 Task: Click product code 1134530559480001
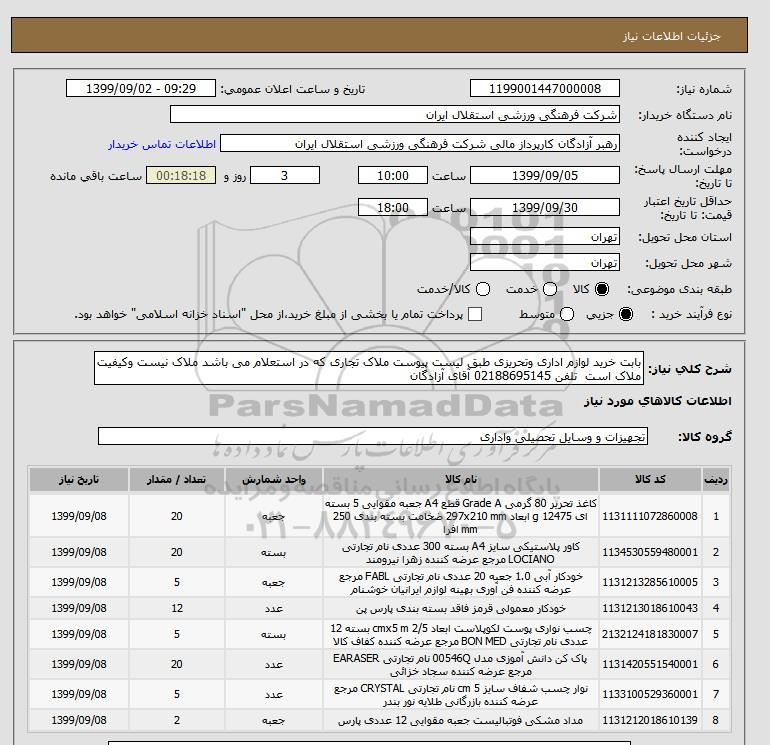[650, 552]
